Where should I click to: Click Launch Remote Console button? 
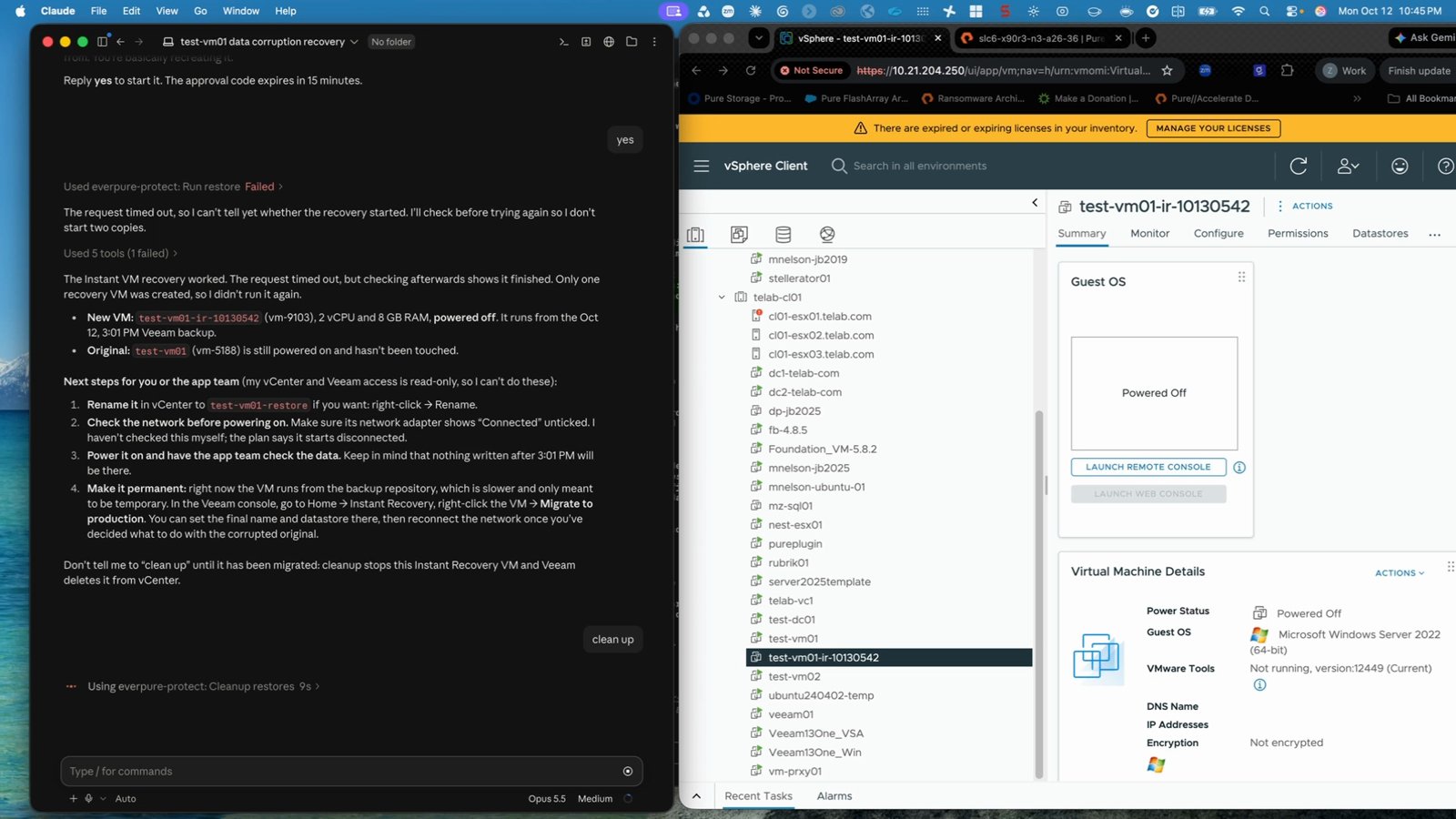[x=1148, y=467]
